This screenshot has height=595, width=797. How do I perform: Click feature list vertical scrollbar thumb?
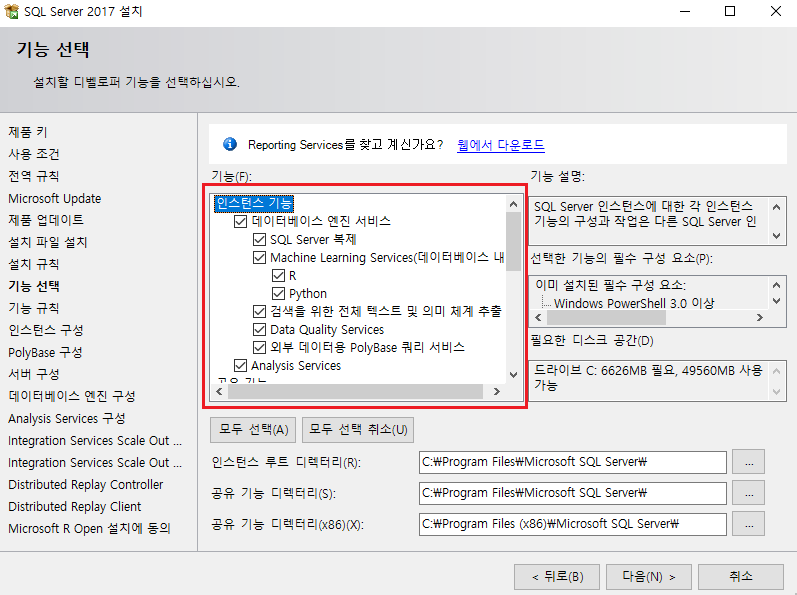pyautogui.click(x=513, y=242)
